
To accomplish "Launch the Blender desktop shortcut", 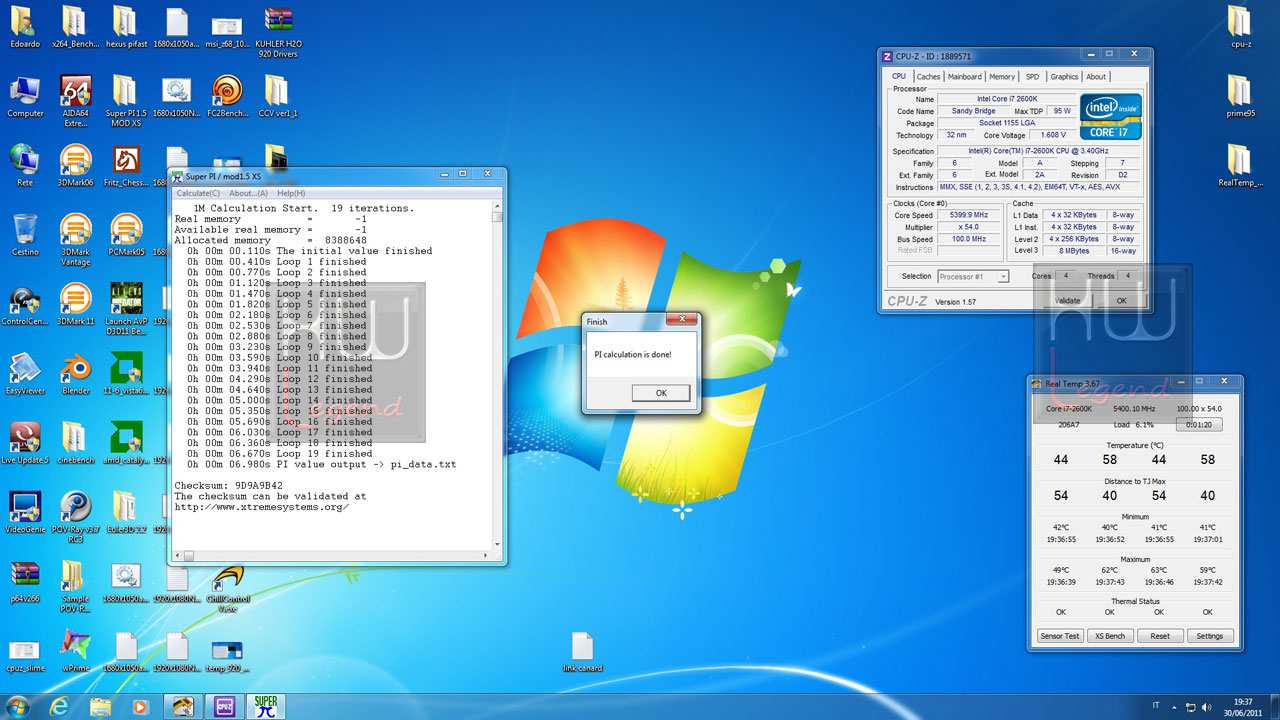I will (x=76, y=374).
